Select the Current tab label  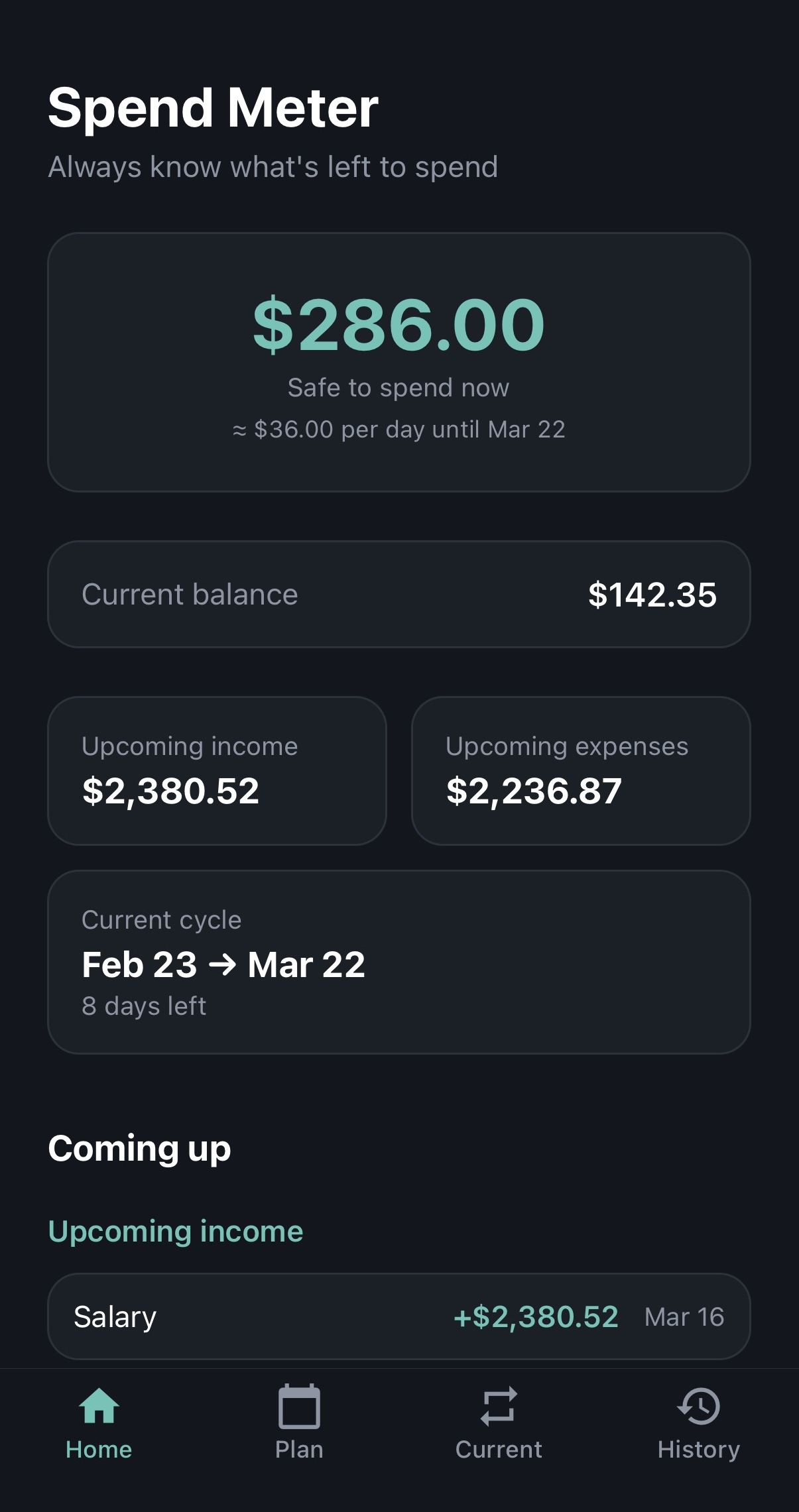[x=499, y=1450]
